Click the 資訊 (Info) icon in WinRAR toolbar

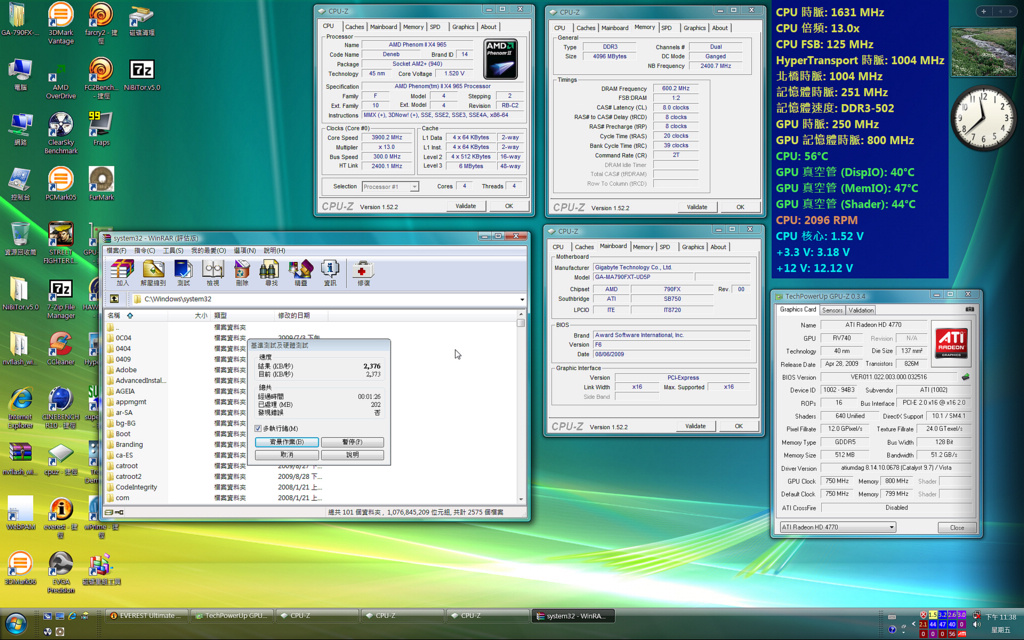[330, 272]
